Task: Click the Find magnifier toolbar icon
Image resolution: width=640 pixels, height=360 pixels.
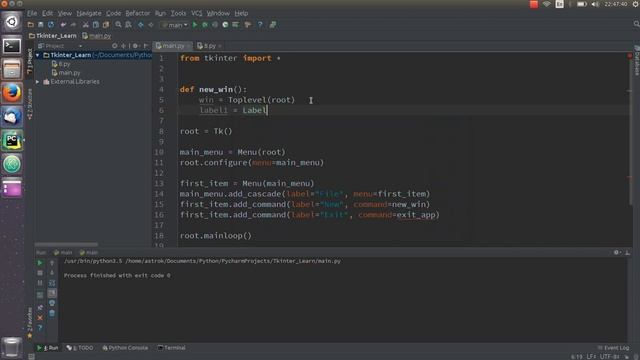Action: coord(118,25)
